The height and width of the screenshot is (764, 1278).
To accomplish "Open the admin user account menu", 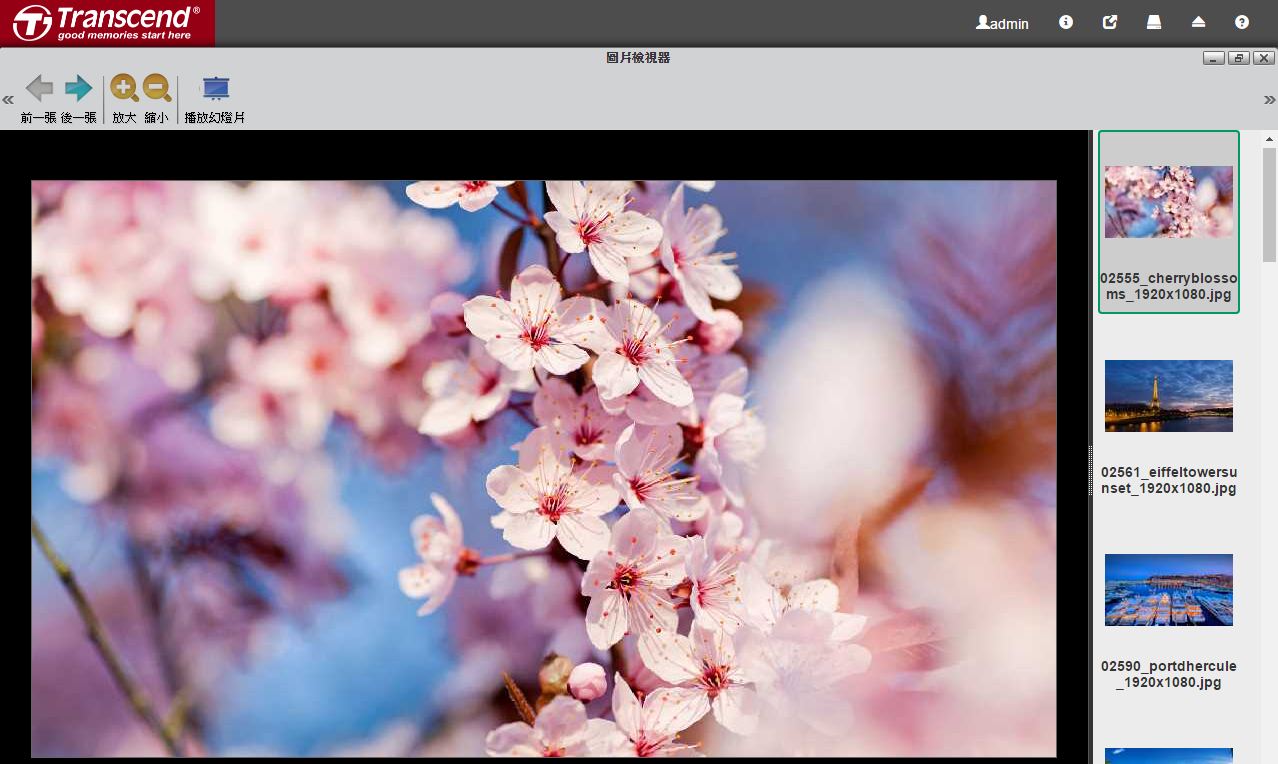I will click(x=1002, y=23).
